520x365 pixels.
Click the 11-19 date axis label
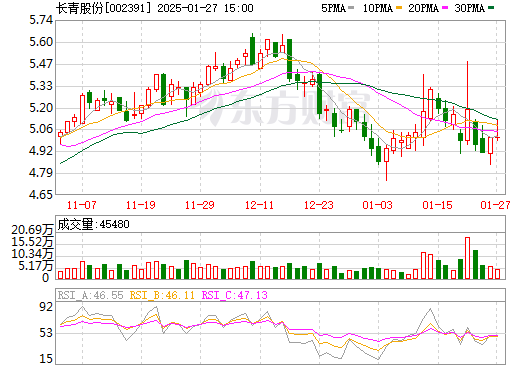[x=141, y=205]
